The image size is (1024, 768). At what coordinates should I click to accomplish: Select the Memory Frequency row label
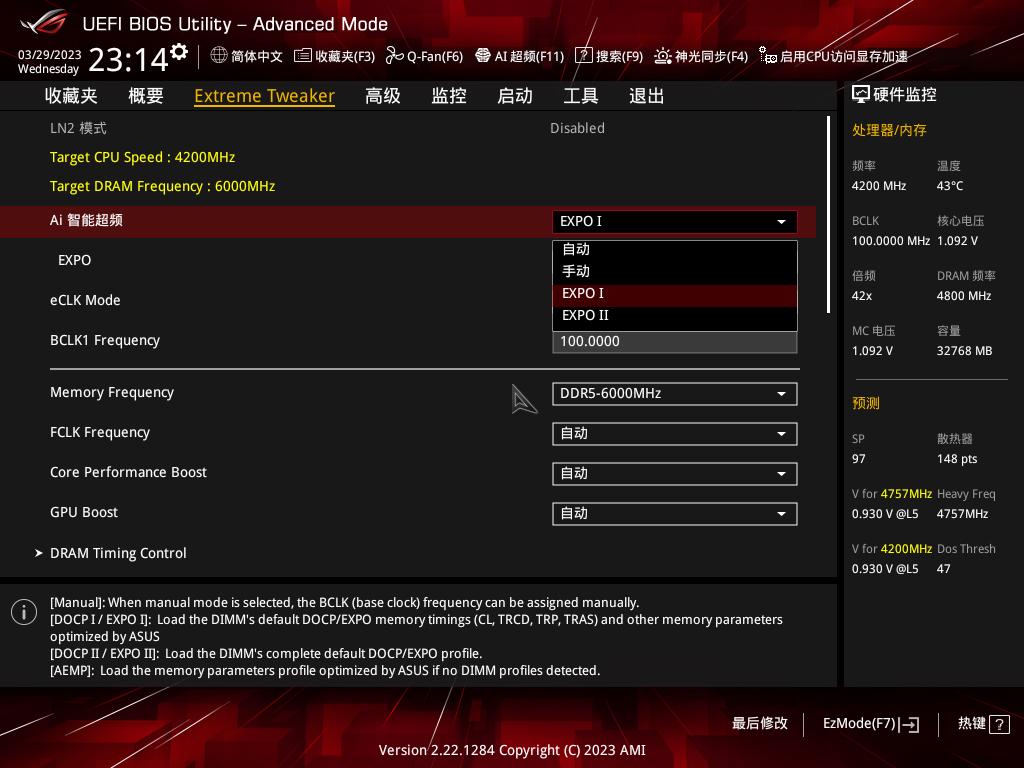112,392
